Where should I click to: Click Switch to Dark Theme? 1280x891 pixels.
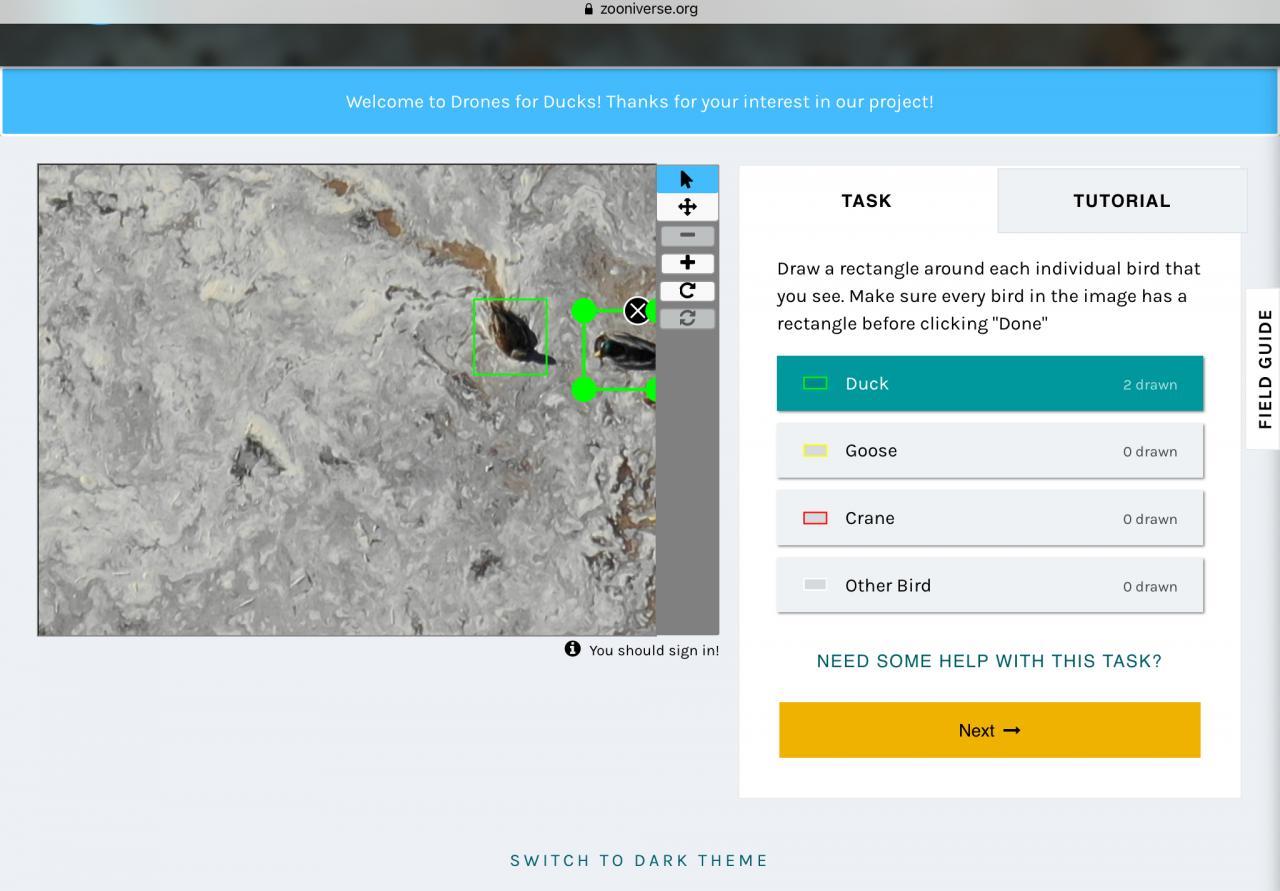point(639,860)
